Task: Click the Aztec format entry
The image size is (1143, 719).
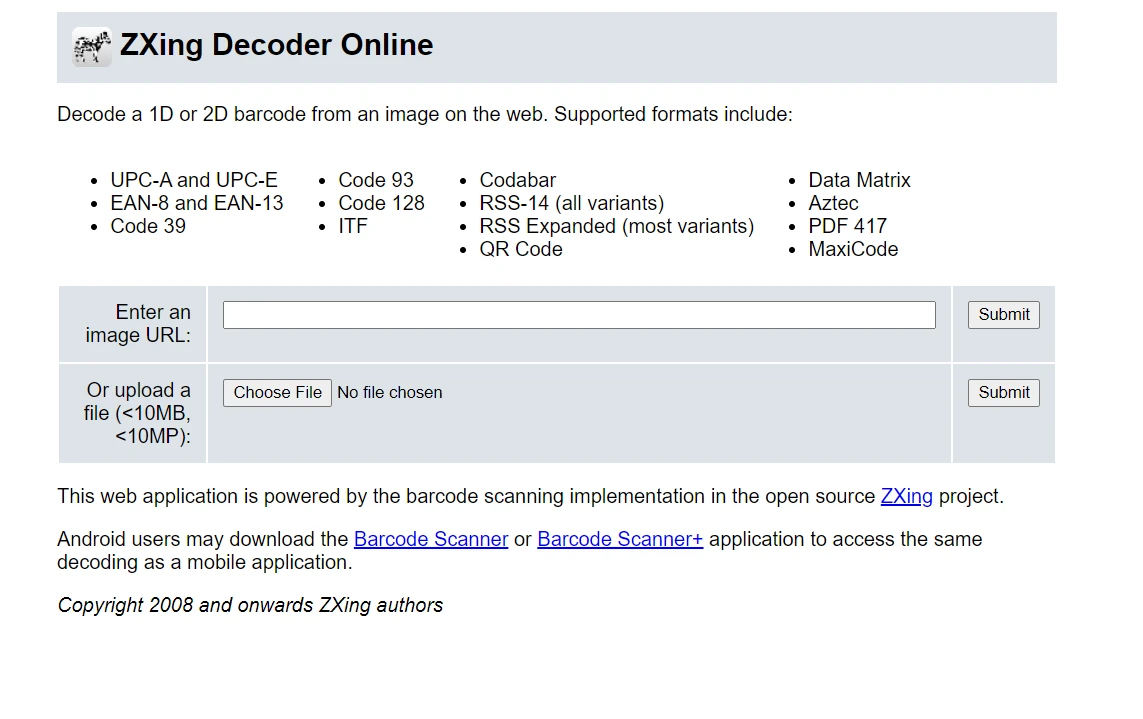Action: [x=833, y=203]
